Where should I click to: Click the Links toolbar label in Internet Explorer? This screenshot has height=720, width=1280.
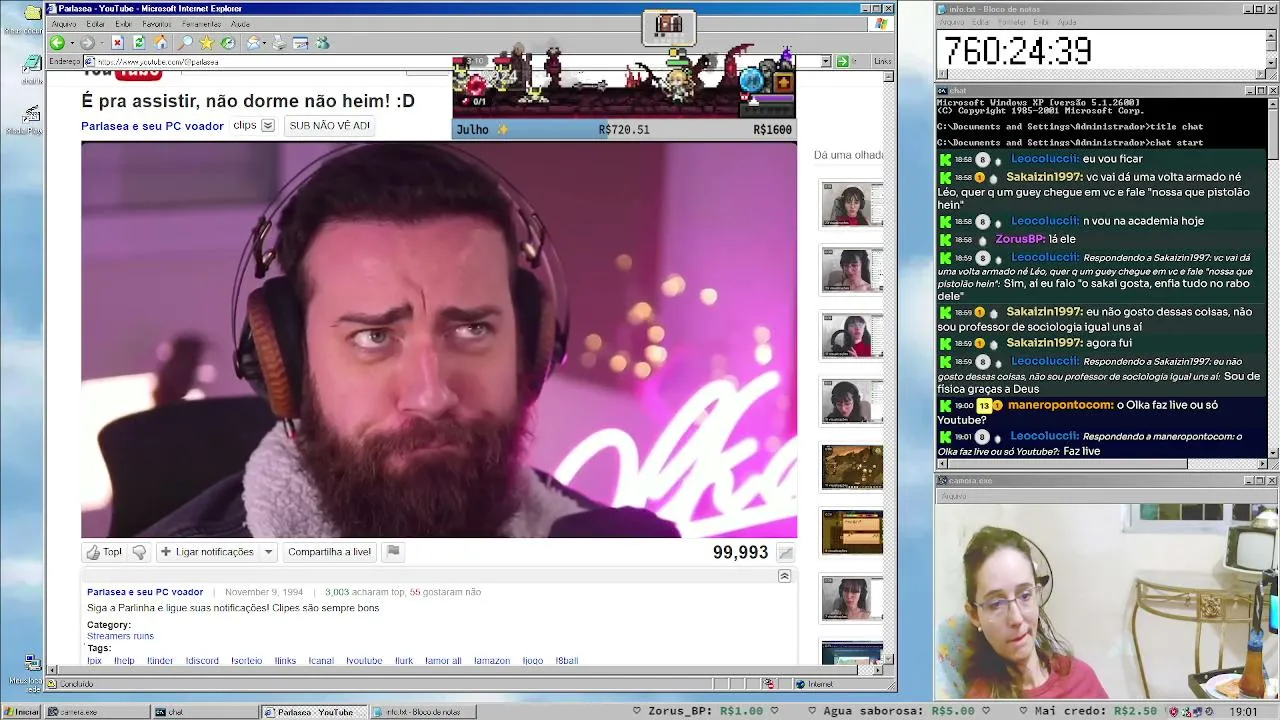point(882,61)
